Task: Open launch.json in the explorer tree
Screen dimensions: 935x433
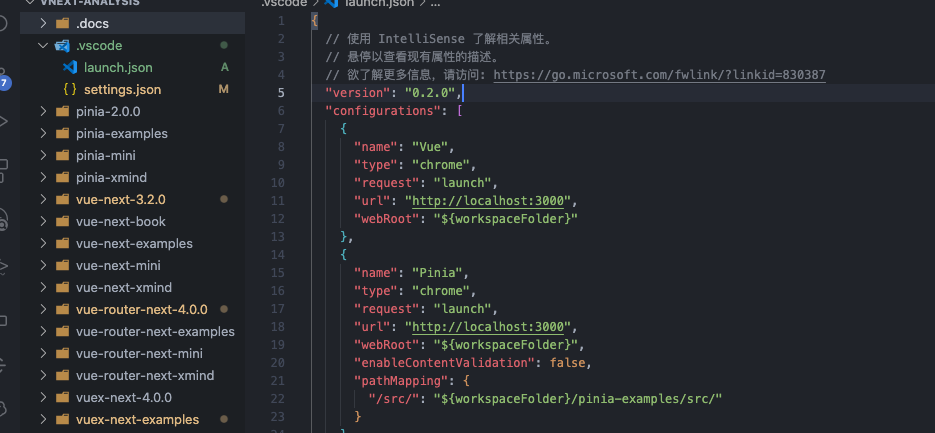Action: point(118,67)
